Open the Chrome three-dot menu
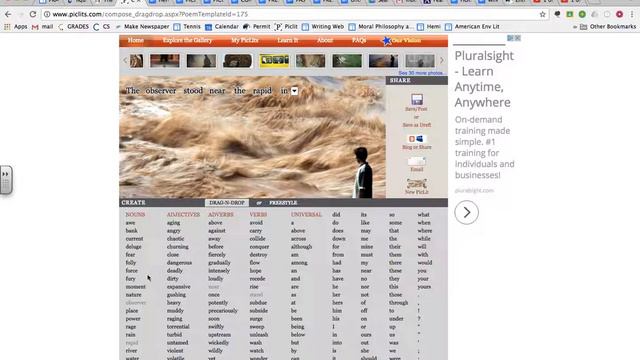Image resolution: width=640 pixels, height=360 pixels. 632,14
